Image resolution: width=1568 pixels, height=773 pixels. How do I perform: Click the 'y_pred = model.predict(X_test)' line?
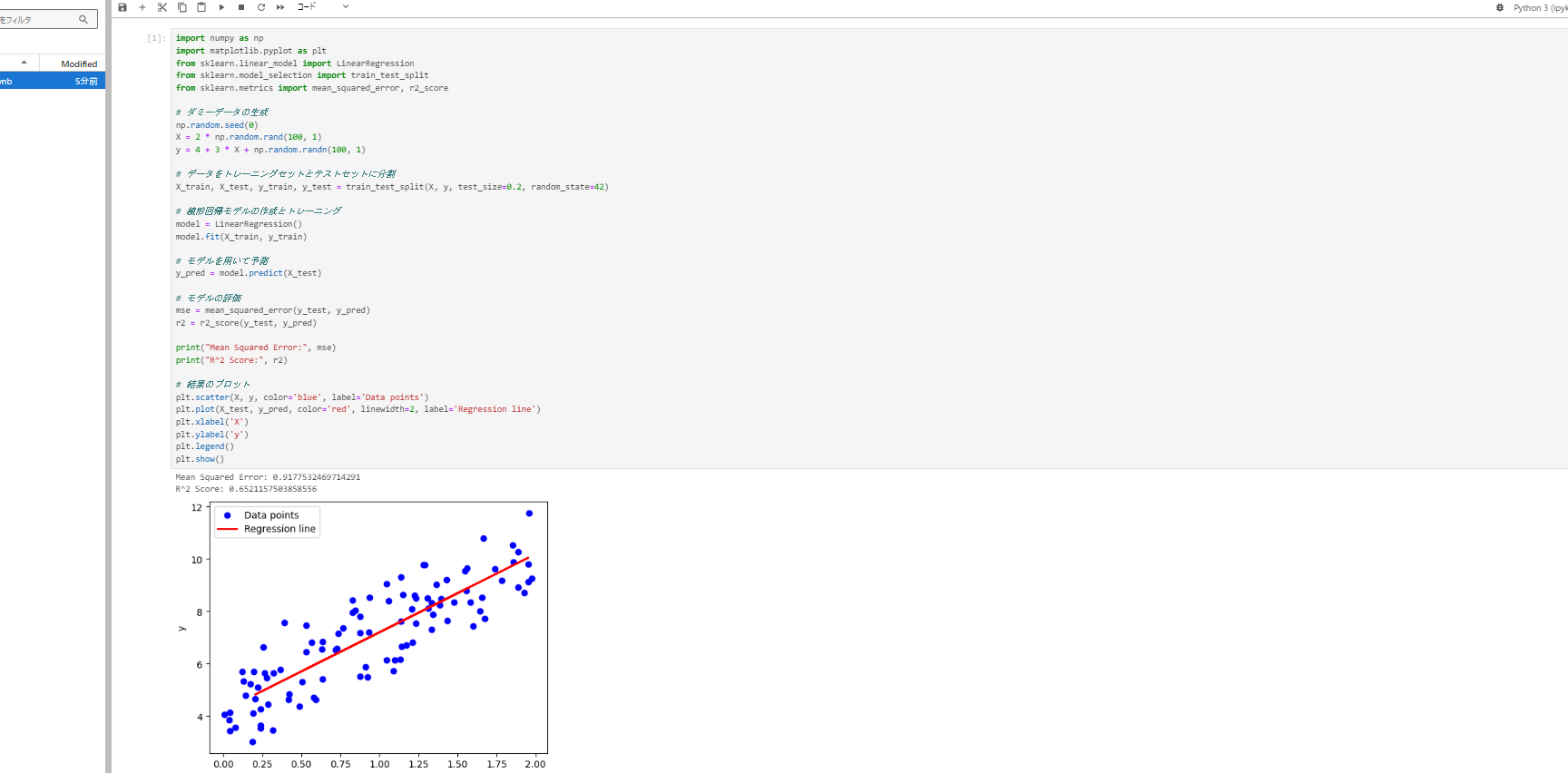click(x=249, y=273)
